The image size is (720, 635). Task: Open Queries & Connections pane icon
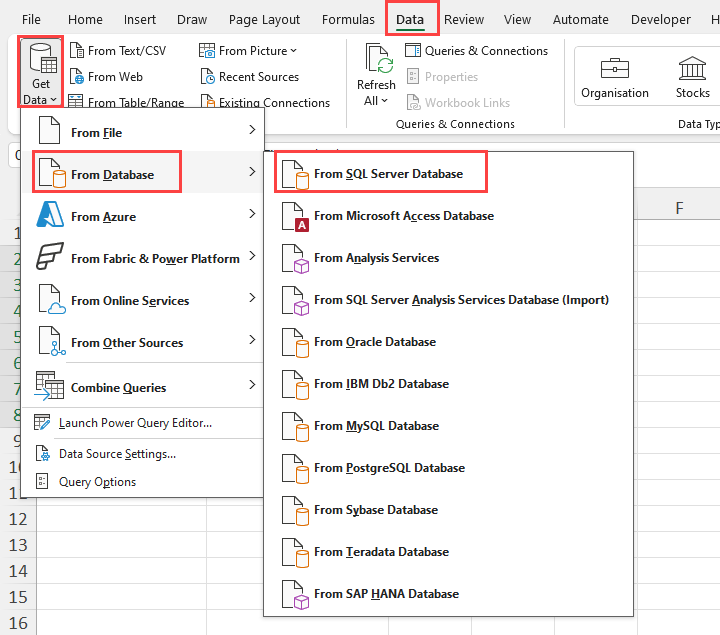(x=413, y=50)
